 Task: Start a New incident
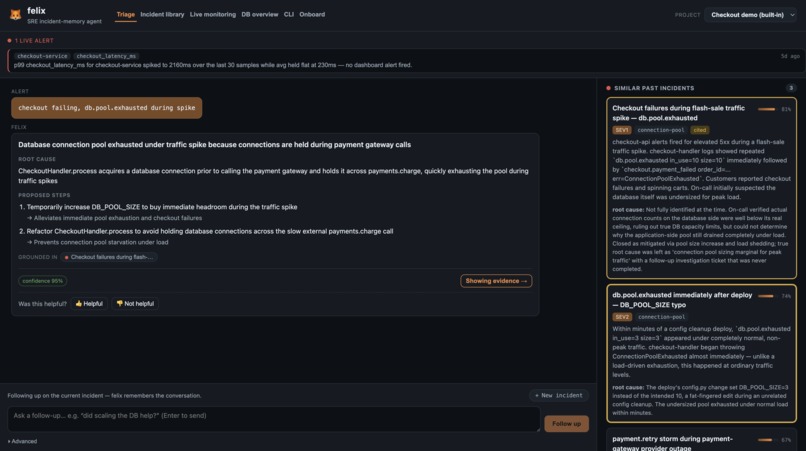(x=559, y=395)
